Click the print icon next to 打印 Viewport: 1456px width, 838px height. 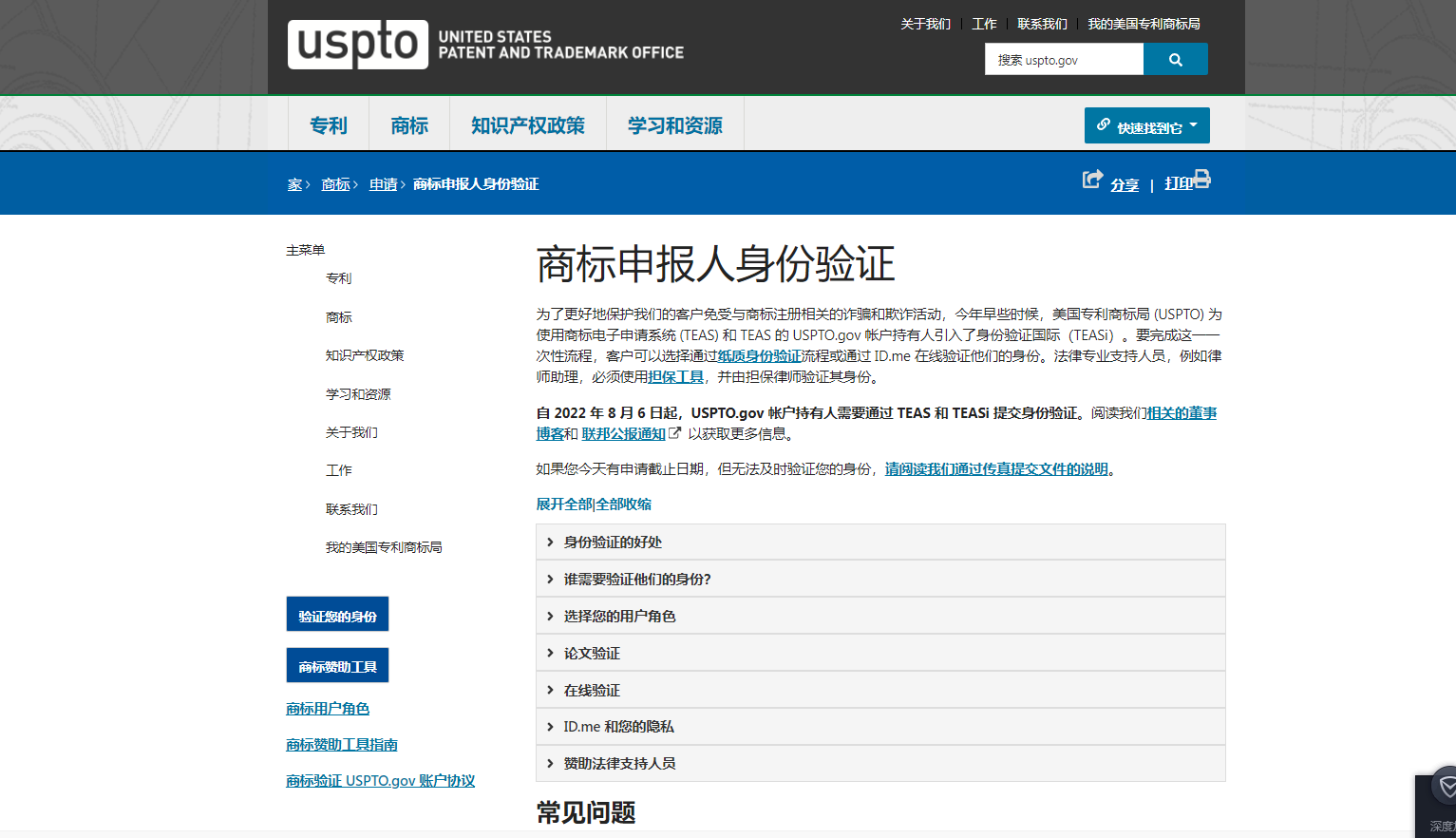coord(1203,179)
